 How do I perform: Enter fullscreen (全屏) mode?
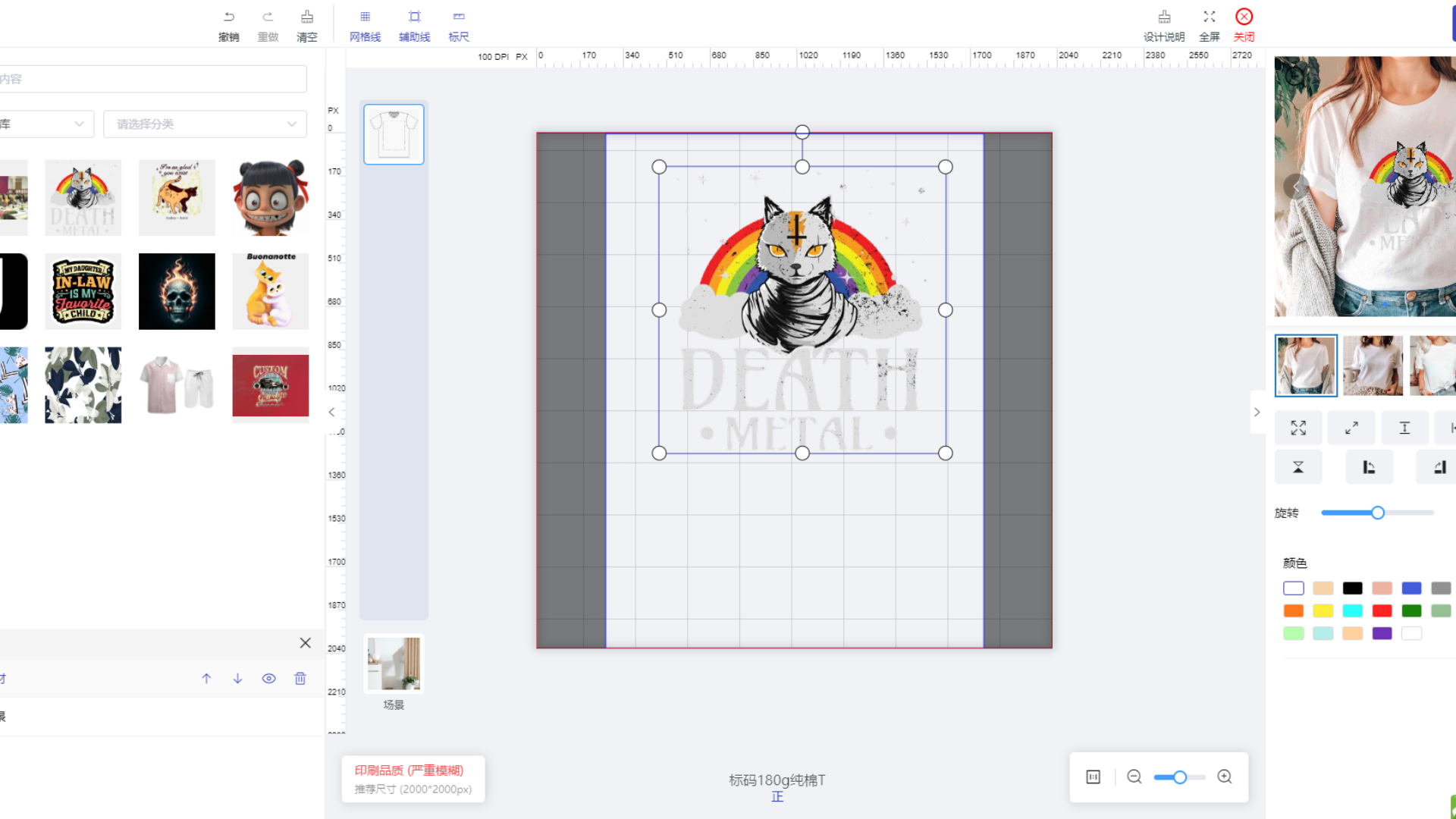click(x=1209, y=17)
